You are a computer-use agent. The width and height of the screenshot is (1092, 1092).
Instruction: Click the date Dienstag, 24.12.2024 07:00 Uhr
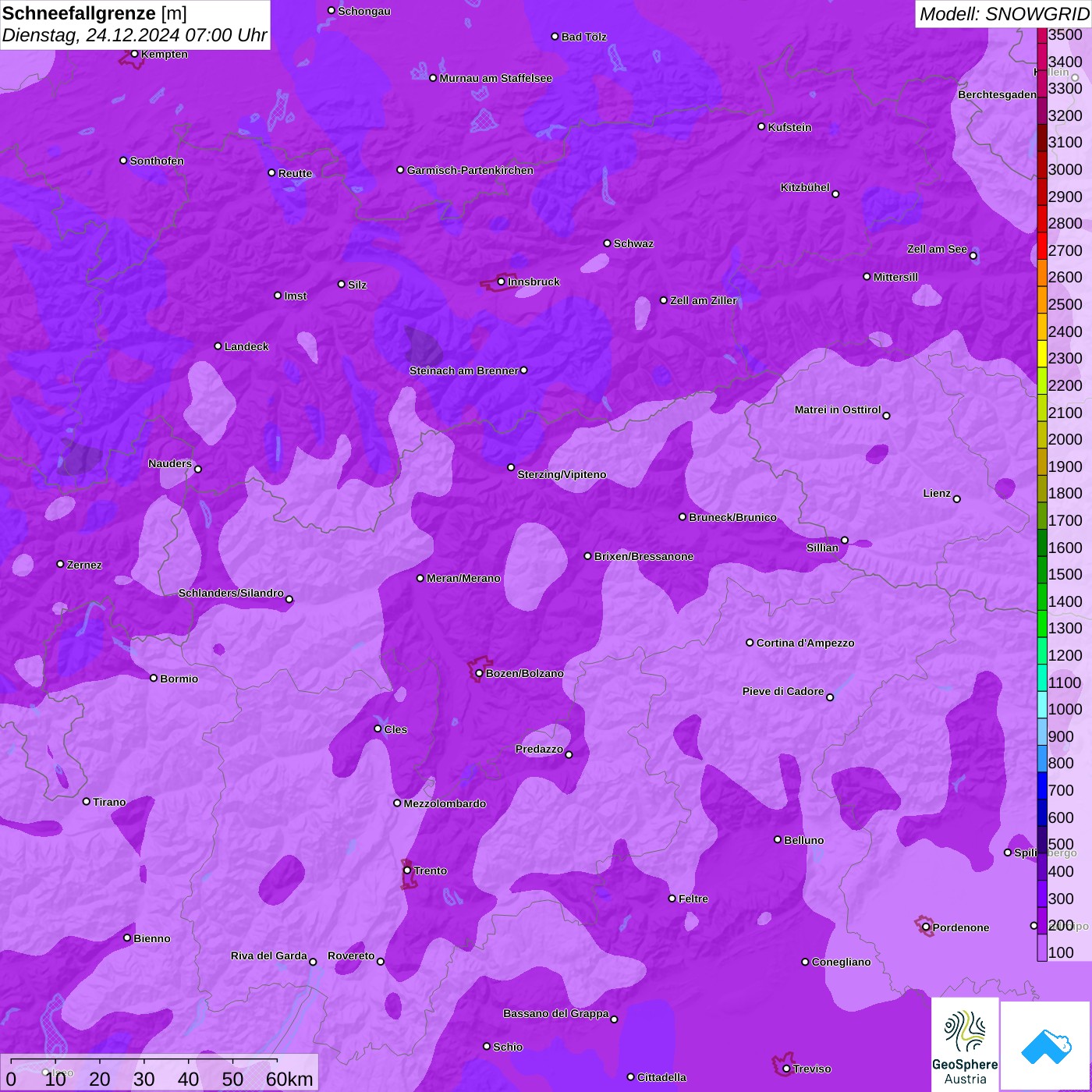coord(135,35)
